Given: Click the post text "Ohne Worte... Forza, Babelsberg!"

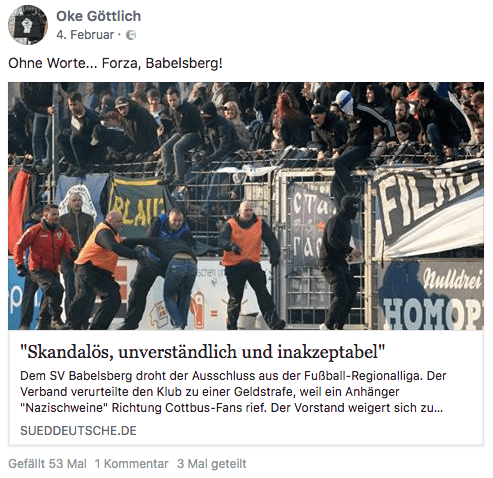Looking at the screenshot, I should tap(115, 63).
